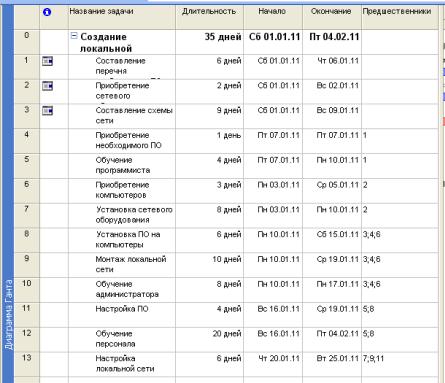Click the info indicator column header icon
445x383 pixels.
(47, 12)
